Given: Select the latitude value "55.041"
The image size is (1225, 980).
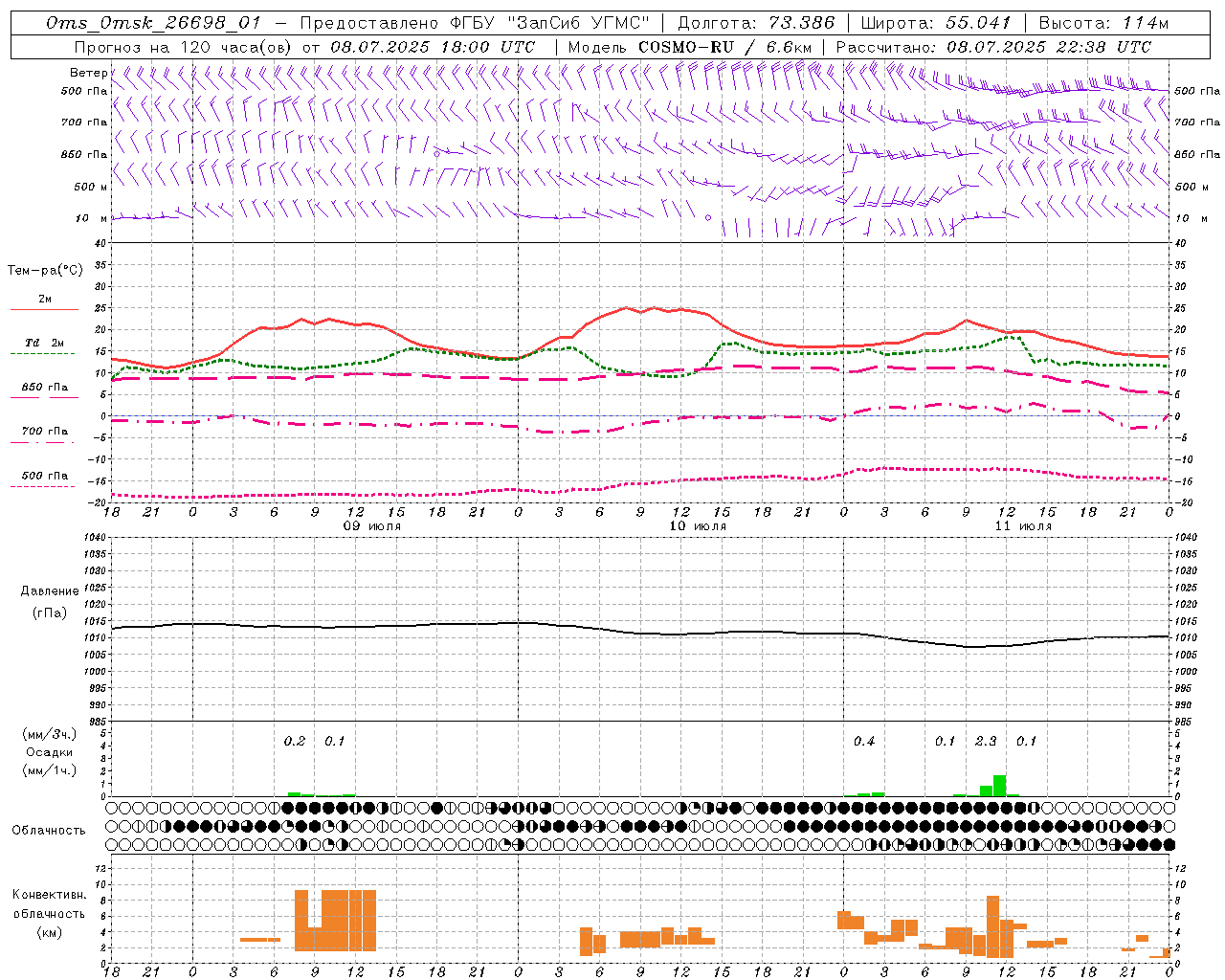Looking at the screenshot, I should (x=977, y=23).
